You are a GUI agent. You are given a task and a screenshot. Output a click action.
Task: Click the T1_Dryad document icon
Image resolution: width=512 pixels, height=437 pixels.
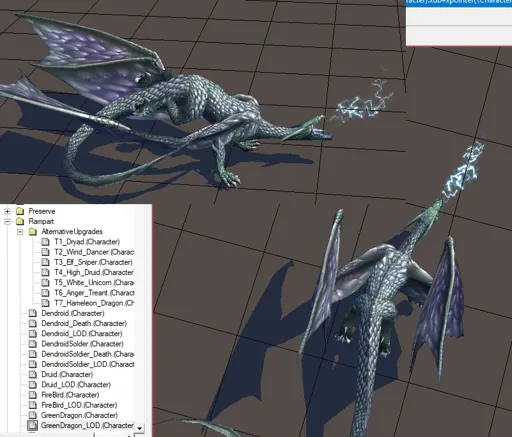pos(45,242)
